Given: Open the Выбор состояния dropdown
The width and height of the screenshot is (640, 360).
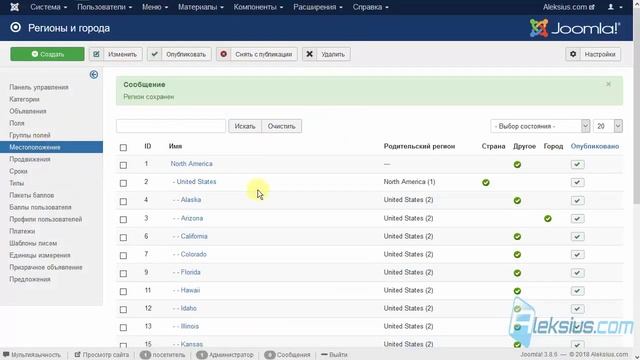Looking at the screenshot, I should pyautogui.click(x=540, y=126).
